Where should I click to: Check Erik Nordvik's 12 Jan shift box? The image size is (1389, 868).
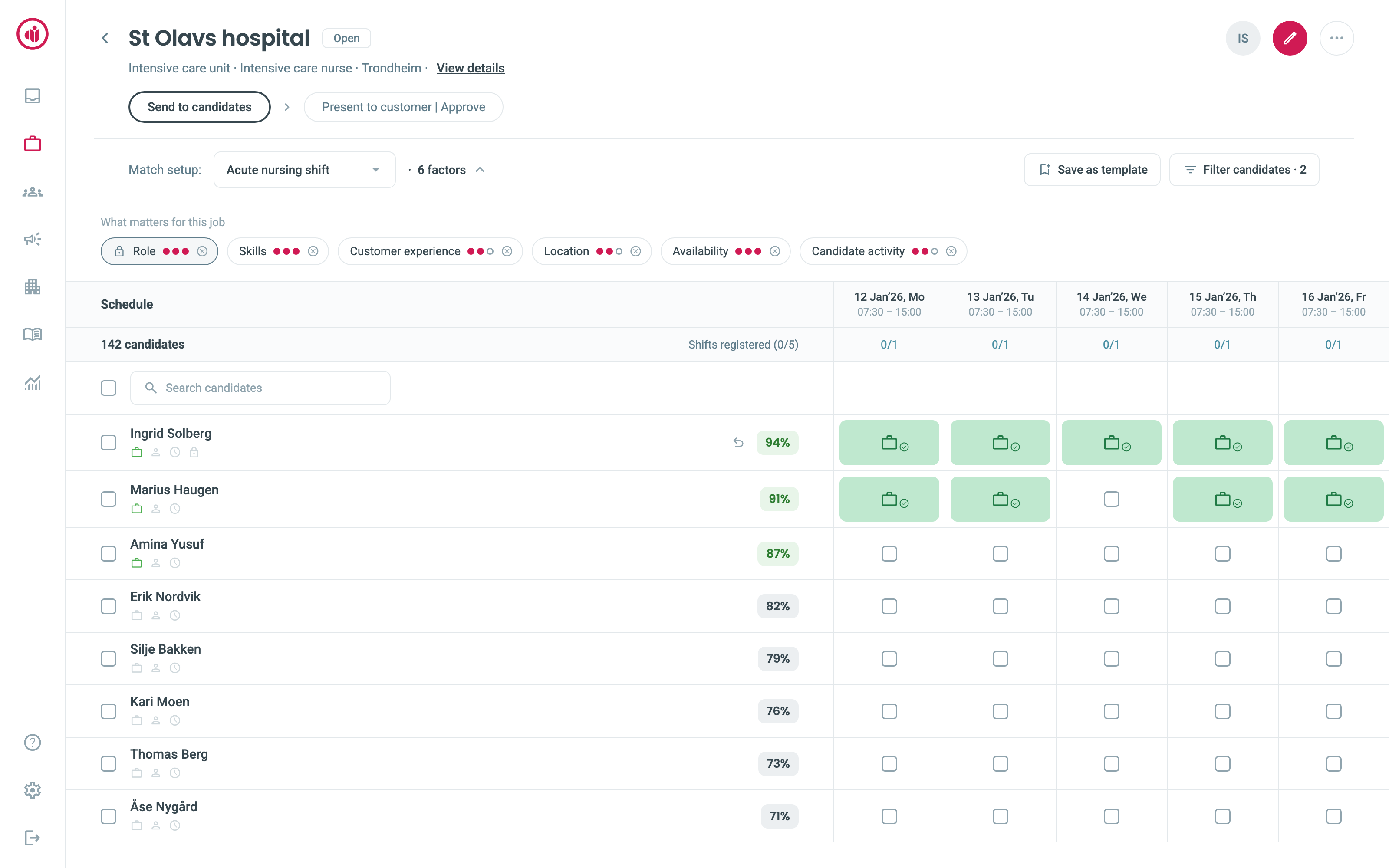tap(889, 606)
